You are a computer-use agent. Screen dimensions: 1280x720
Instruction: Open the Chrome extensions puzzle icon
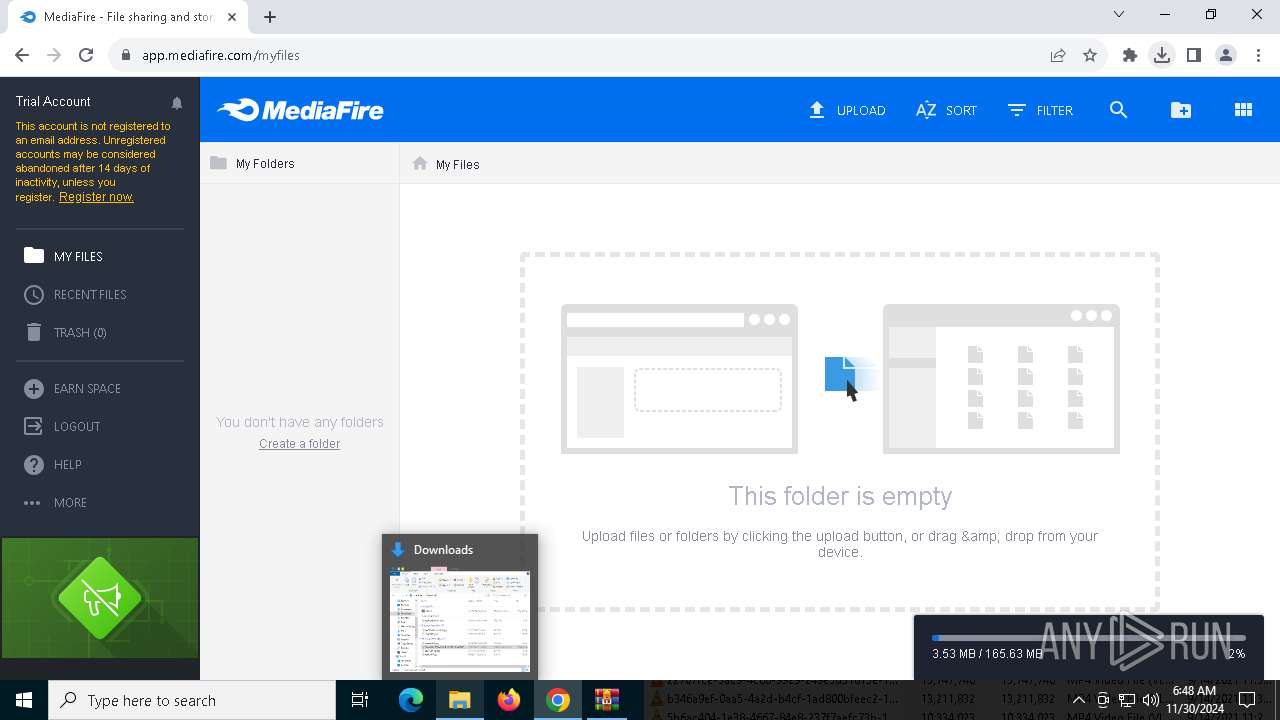(x=1130, y=55)
